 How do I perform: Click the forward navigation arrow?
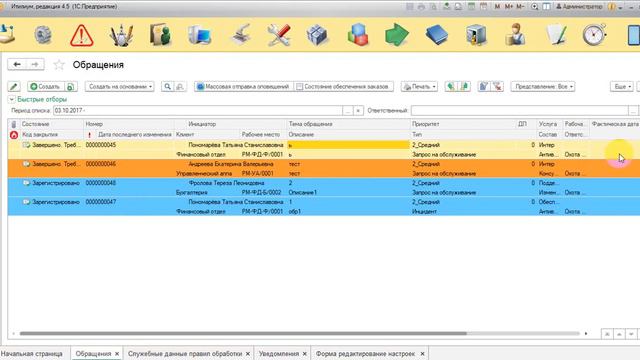point(35,64)
